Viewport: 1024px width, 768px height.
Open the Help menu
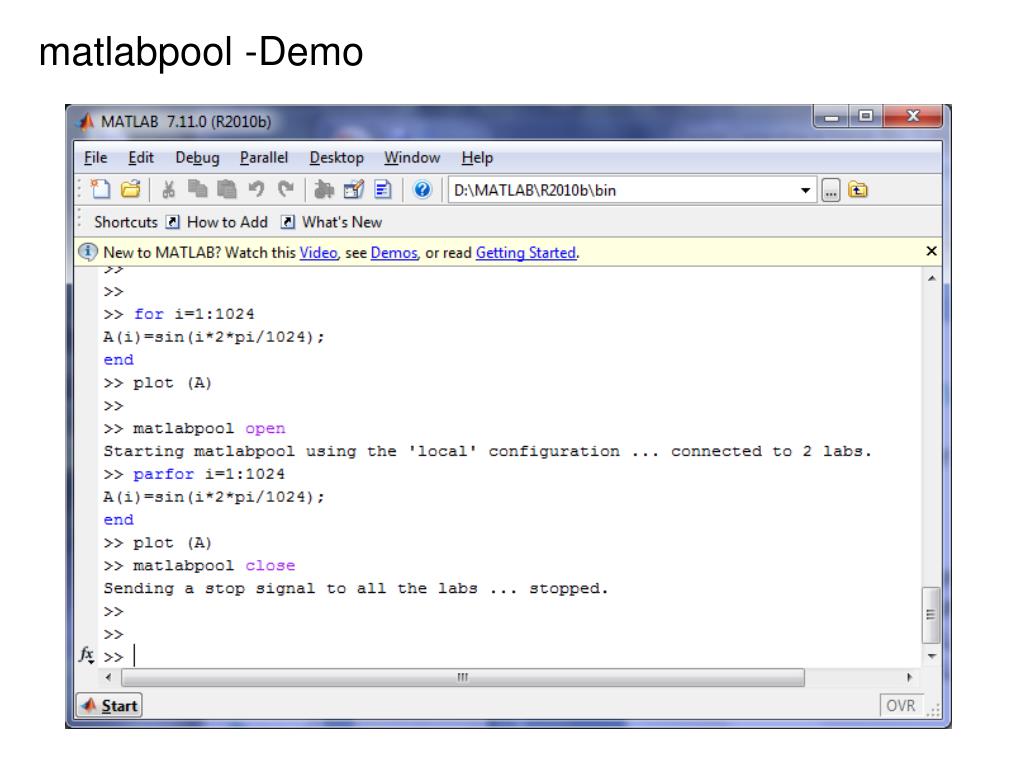[477, 157]
